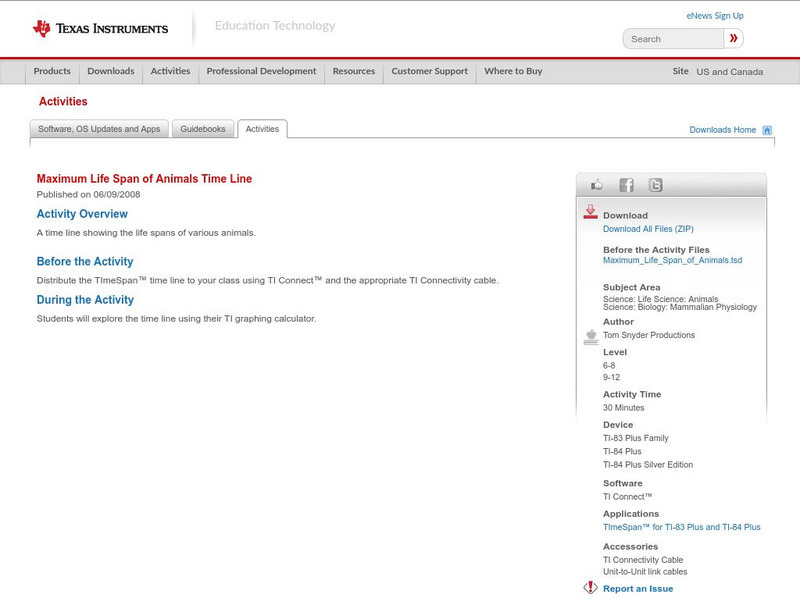
Task: Open the US and Canada site selector
Action: [729, 72]
